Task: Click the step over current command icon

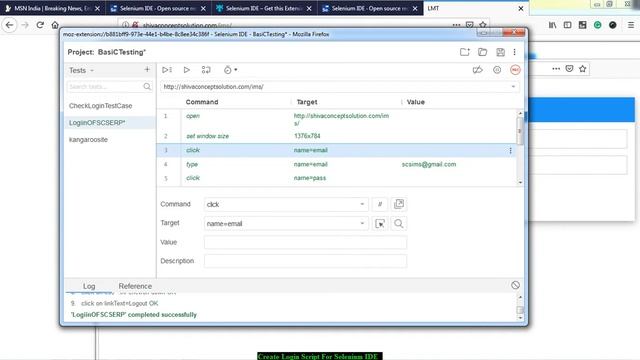Action: [x=206, y=70]
